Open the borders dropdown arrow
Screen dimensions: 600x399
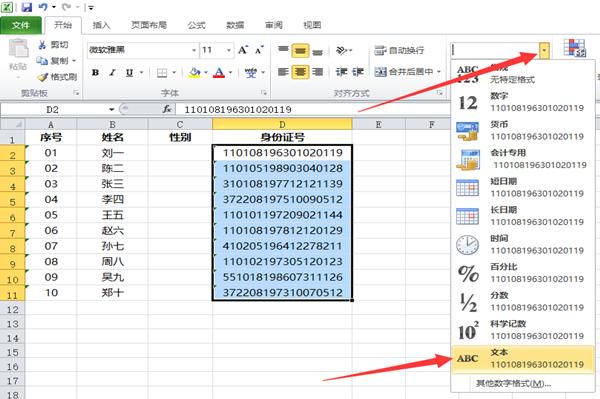[x=174, y=73]
